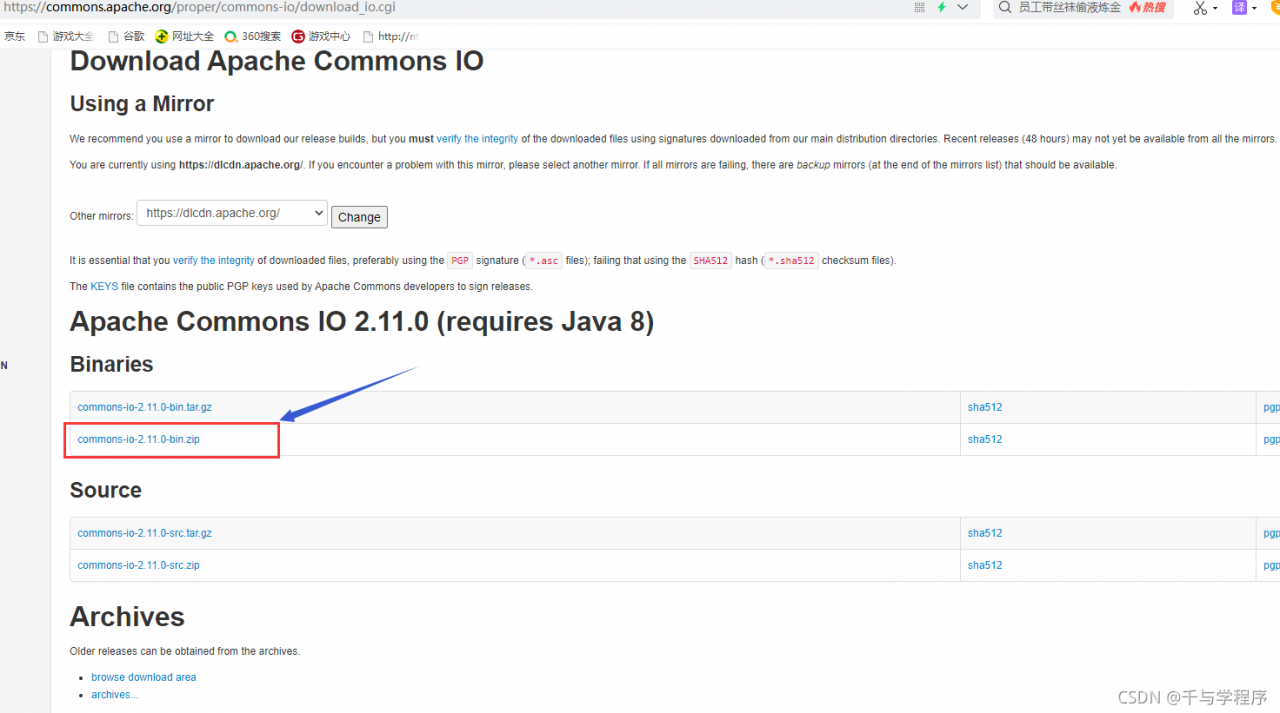Open the 游戏大全 bookmark
1280x713 pixels.
click(x=66, y=36)
